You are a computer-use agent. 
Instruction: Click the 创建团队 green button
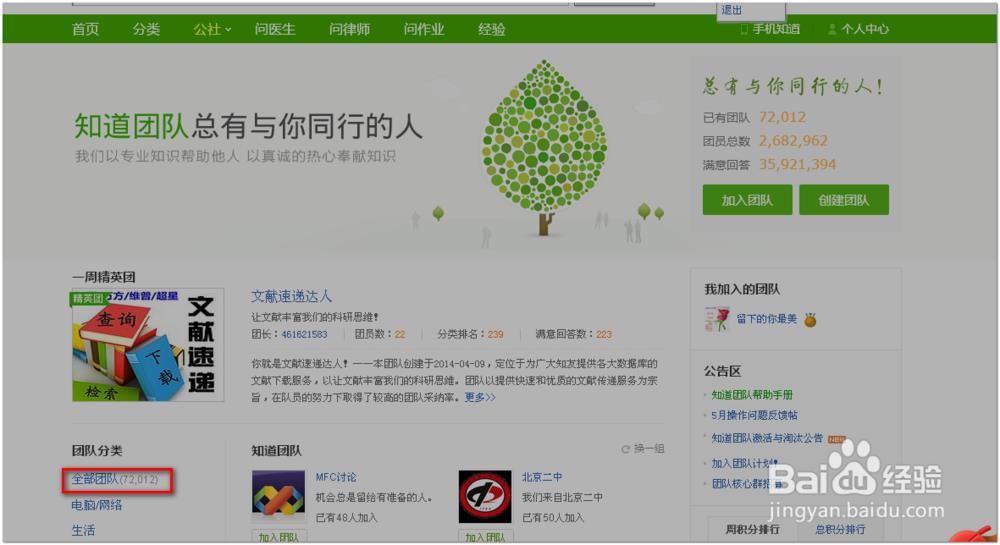tap(843, 200)
